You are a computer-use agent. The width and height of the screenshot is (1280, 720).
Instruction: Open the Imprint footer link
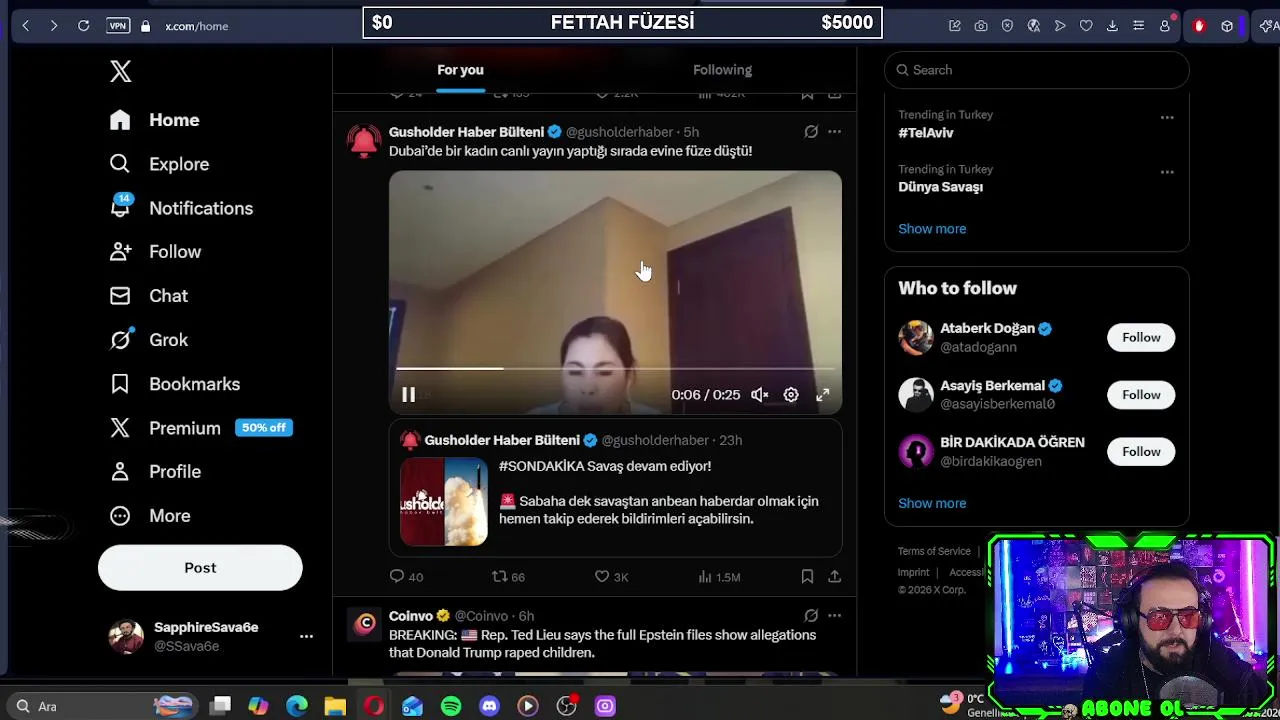(913, 572)
